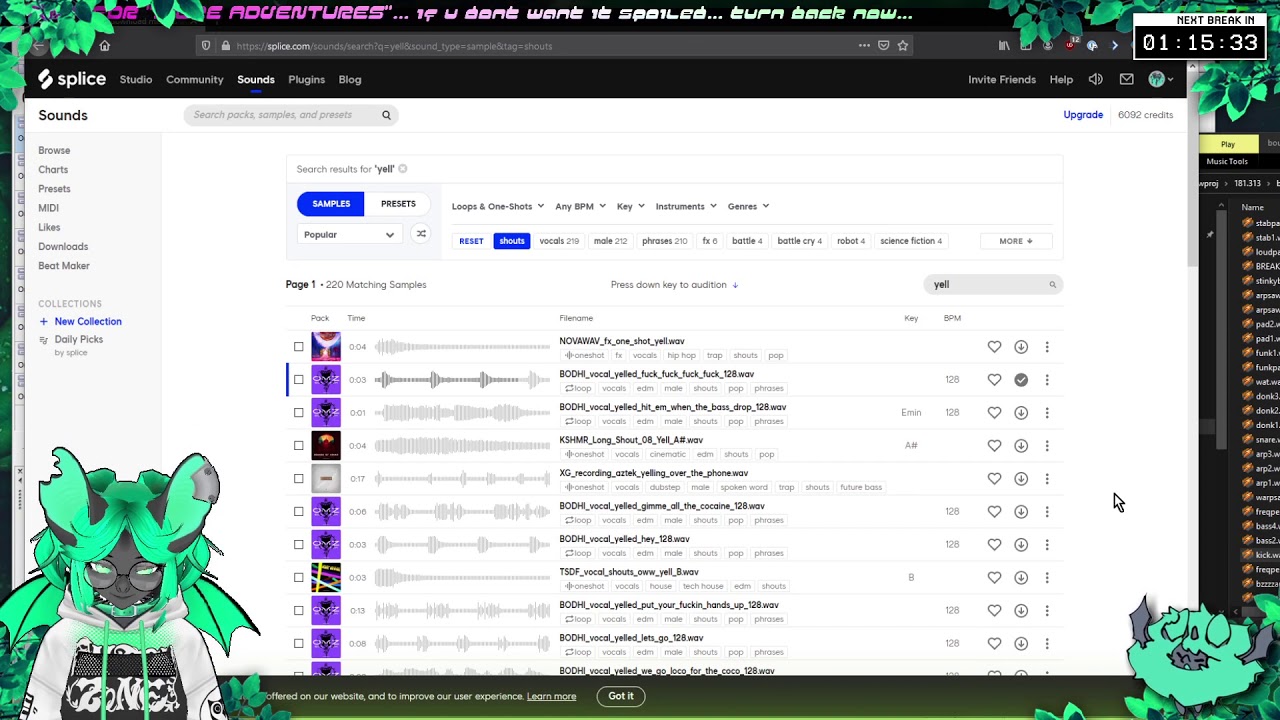Screen dimensions: 1280x720
Task: Select checkbox for BODHI_vocal_yelled_hit_em_when_the_bass_drop
Action: [298, 412]
